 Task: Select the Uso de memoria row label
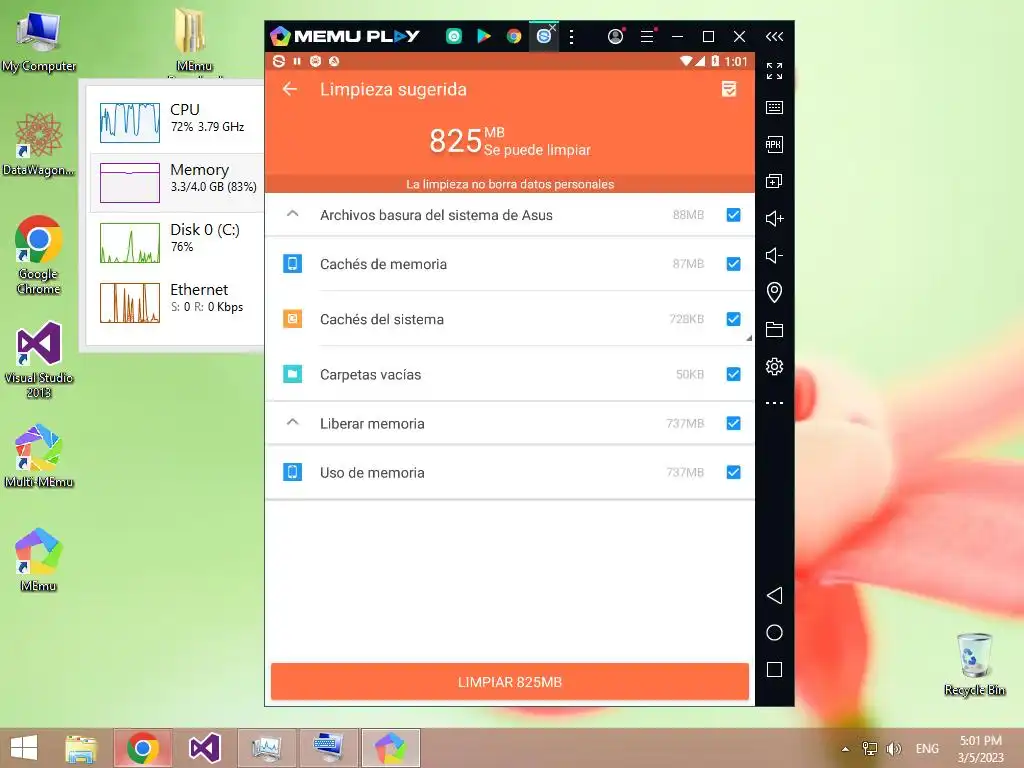point(372,472)
